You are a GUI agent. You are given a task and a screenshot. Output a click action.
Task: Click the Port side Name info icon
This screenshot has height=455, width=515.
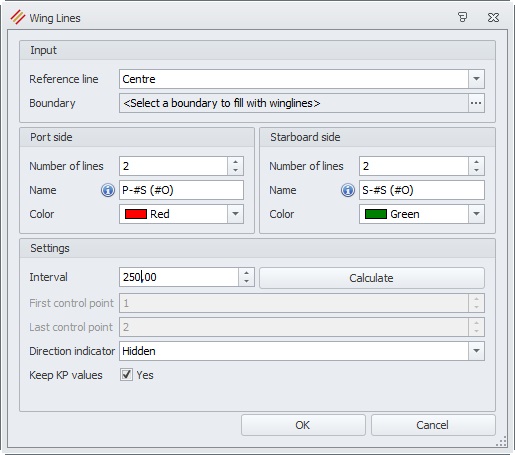[x=108, y=190]
